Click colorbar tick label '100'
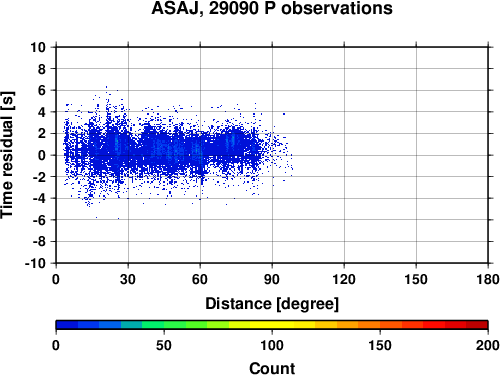This screenshot has height=375, width=500. (x=272, y=345)
